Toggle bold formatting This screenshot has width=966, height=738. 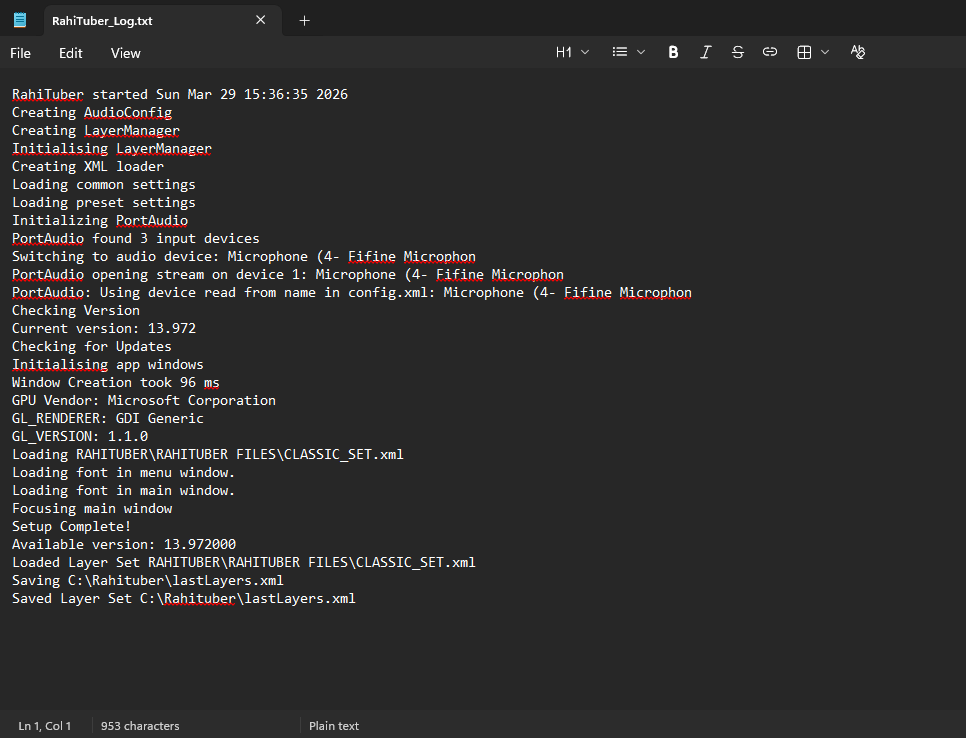pyautogui.click(x=673, y=52)
